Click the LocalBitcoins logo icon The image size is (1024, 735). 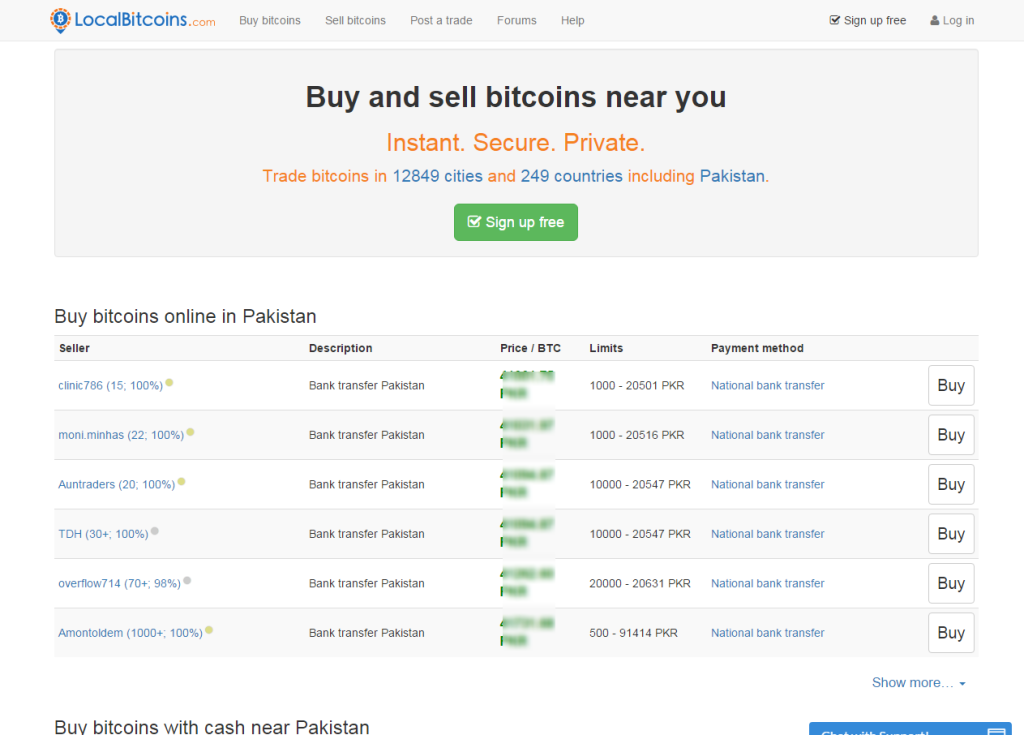click(61, 20)
